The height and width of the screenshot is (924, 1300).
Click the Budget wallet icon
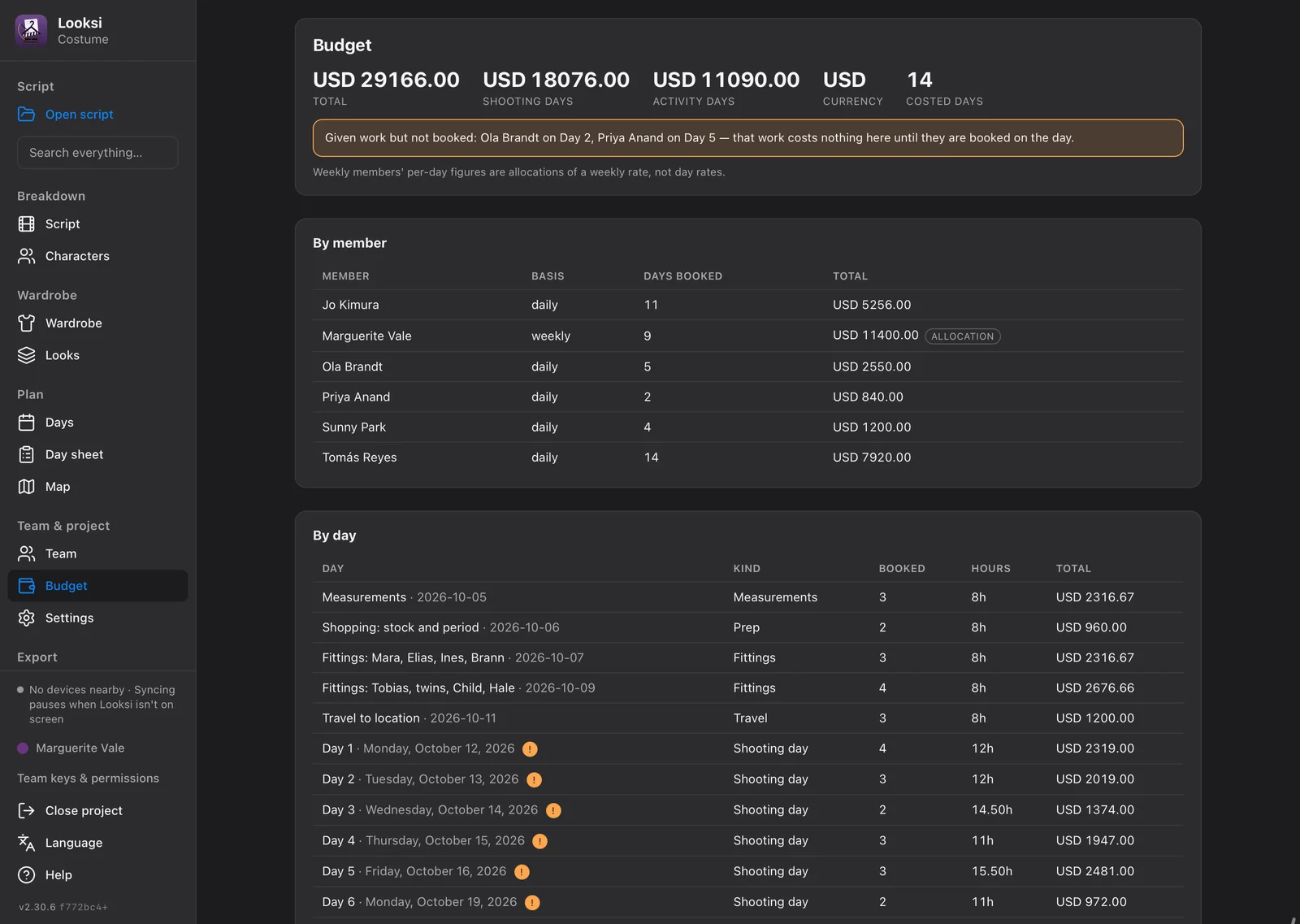click(27, 586)
